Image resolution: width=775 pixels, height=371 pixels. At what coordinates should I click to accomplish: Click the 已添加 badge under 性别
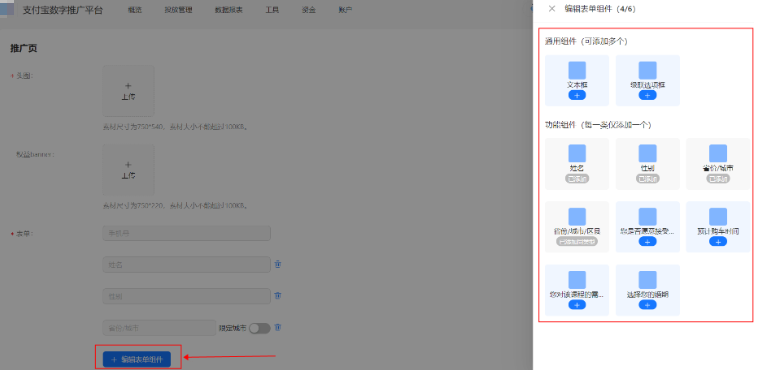[x=647, y=178]
